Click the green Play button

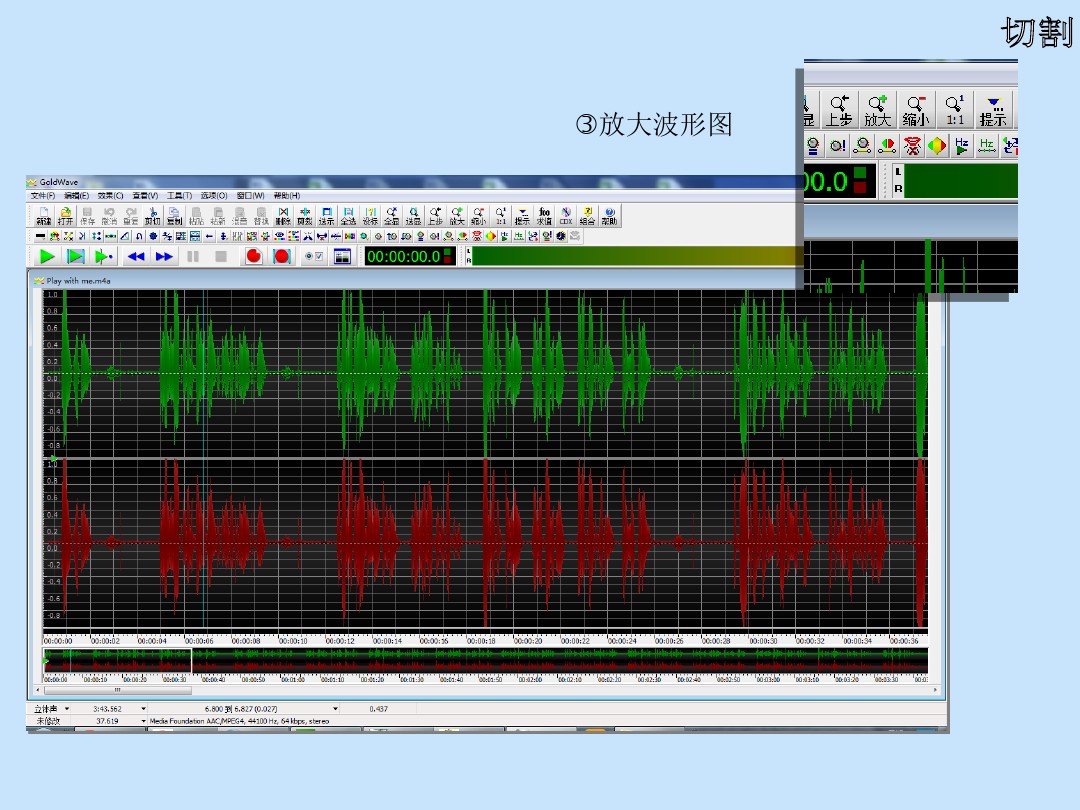pyautogui.click(x=47, y=257)
